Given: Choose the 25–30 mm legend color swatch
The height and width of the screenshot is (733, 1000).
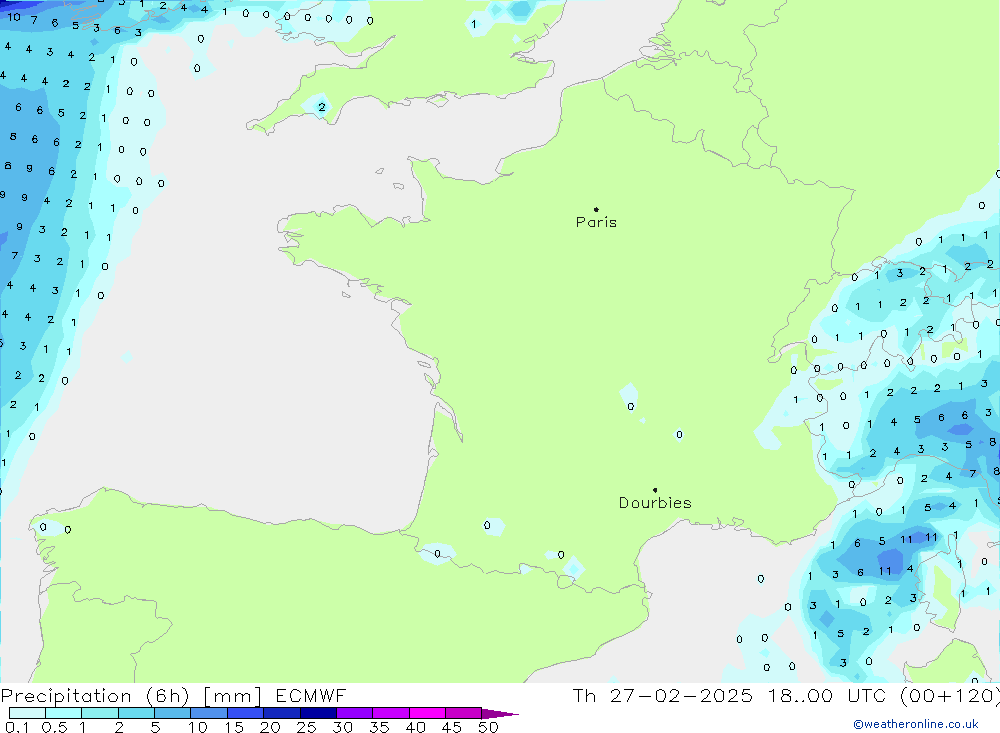Looking at the screenshot, I should [x=318, y=713].
